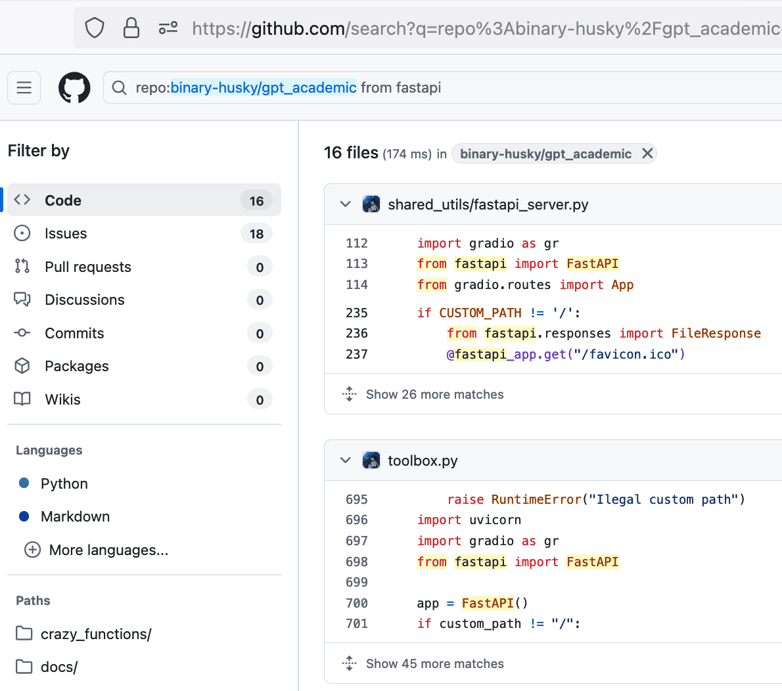Click the padlock site security icon
782x691 pixels.
point(131,28)
